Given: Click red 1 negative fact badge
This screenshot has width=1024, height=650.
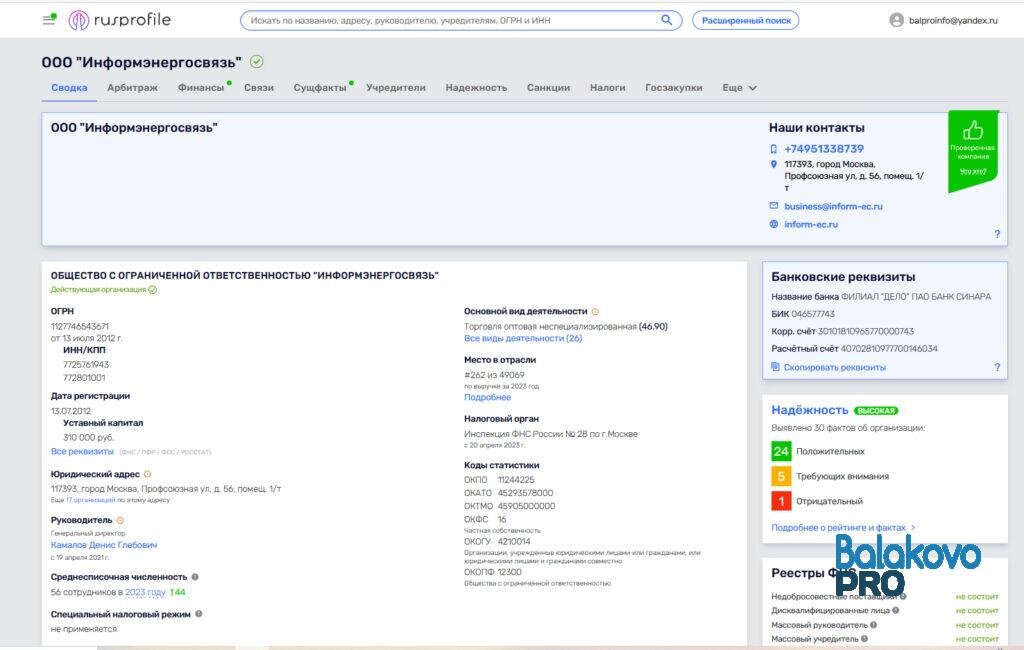Looking at the screenshot, I should point(781,501).
